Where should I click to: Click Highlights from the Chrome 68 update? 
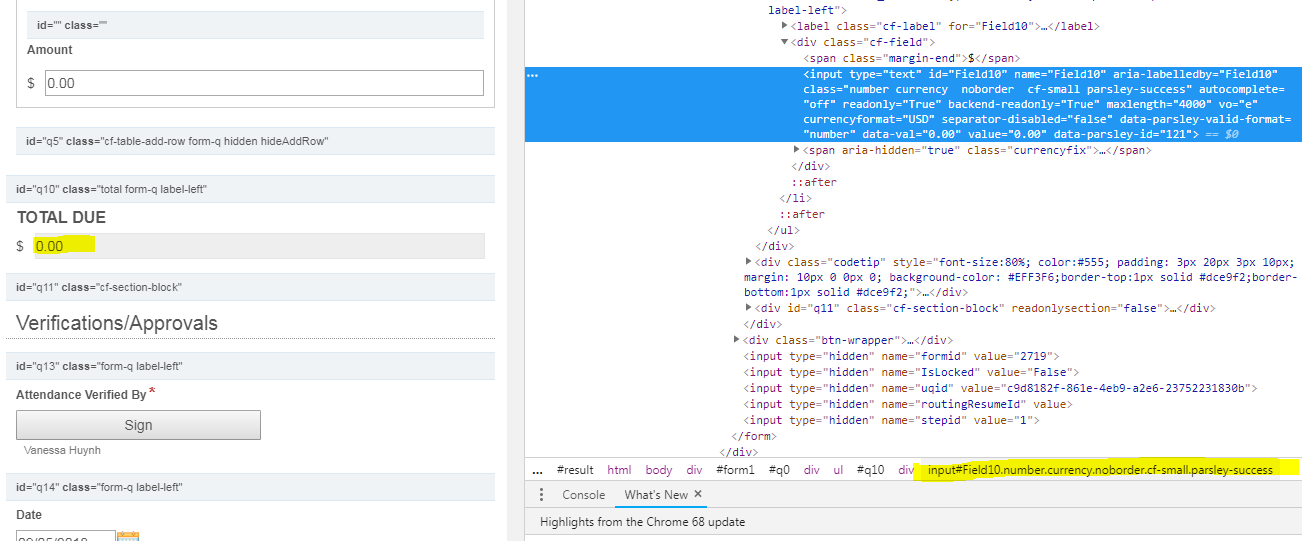642,522
